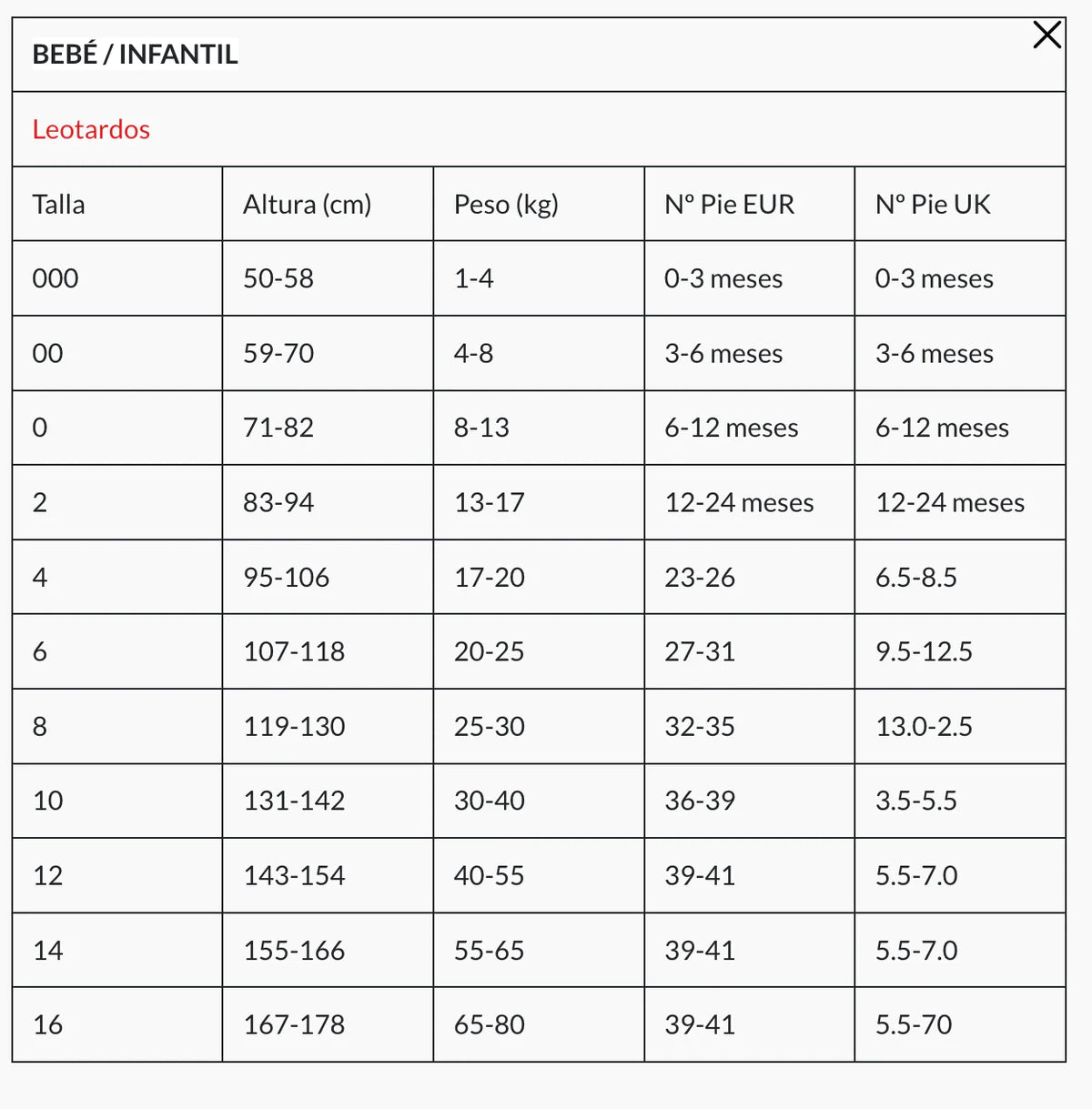
Task: Click the BEBÉ / INFANTIL title
Action: coord(135,55)
